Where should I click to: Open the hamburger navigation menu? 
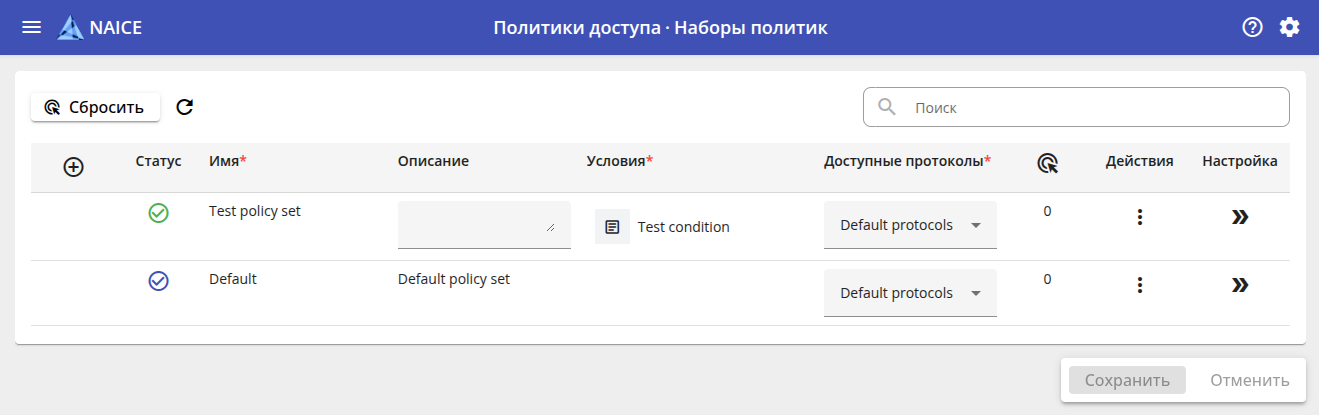32,27
